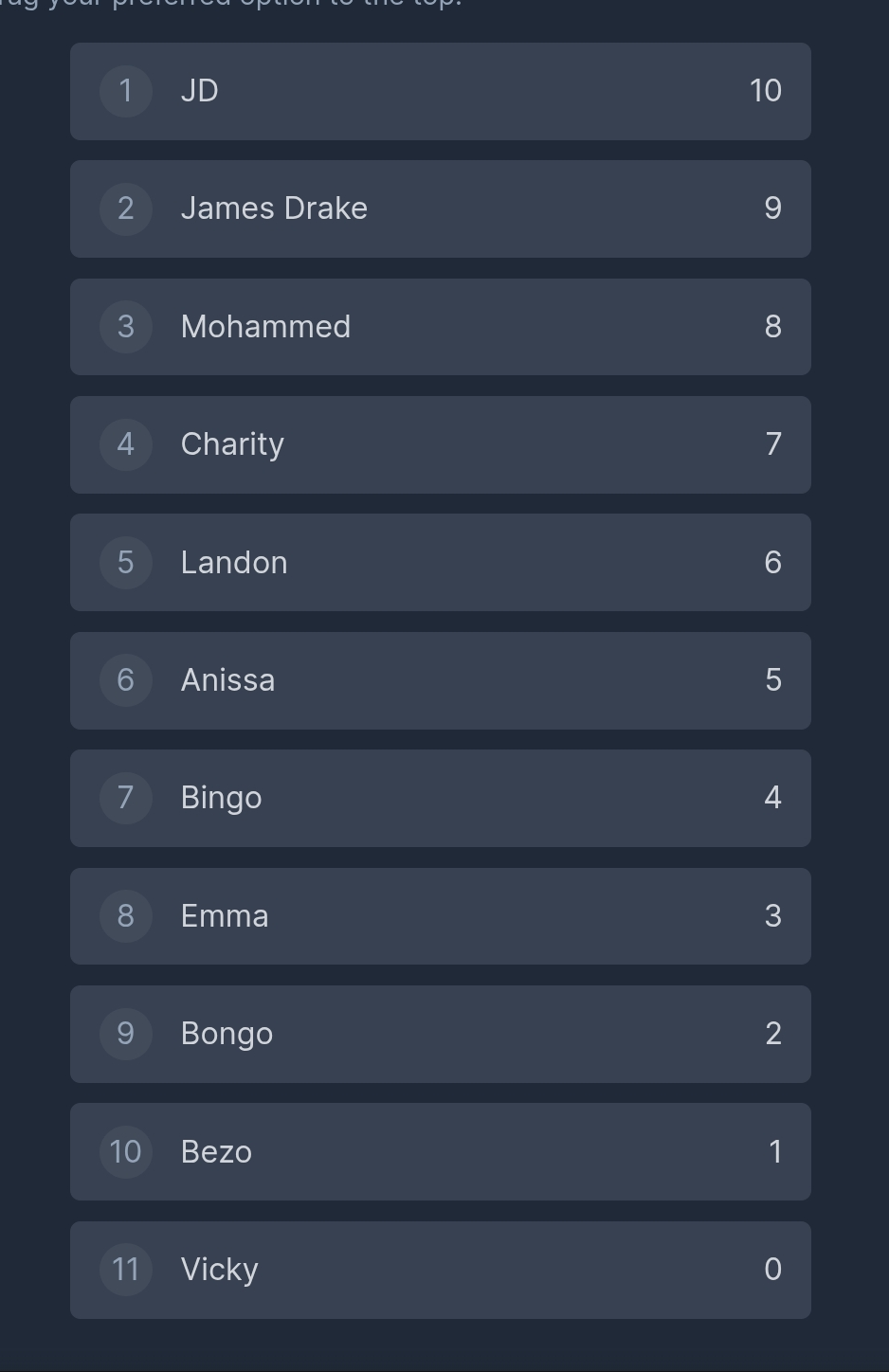The height and width of the screenshot is (1372, 889).
Task: Select the circular 3 badge for Mohammed
Action: 126,327
